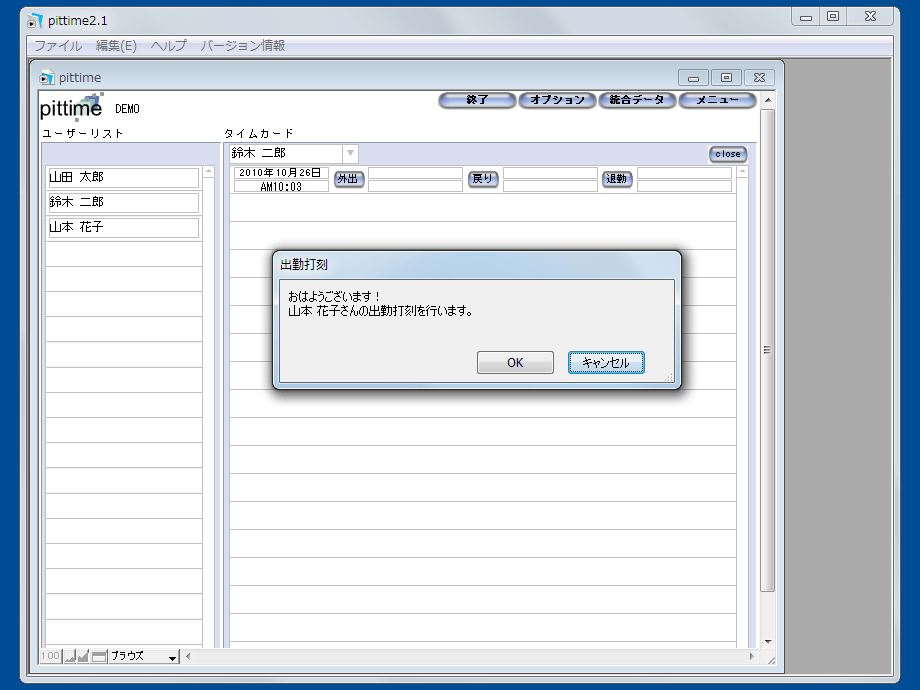
Task: Select user 山田 太郎 in the list
Action: pyautogui.click(x=123, y=178)
